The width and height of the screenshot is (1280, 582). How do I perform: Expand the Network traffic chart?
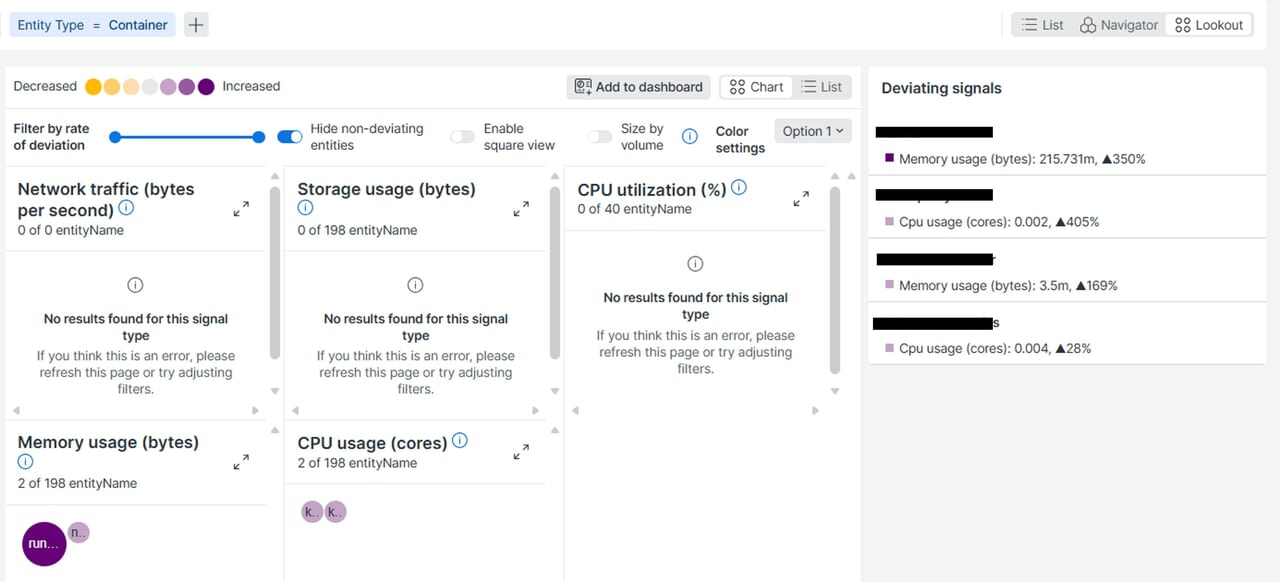(x=241, y=209)
